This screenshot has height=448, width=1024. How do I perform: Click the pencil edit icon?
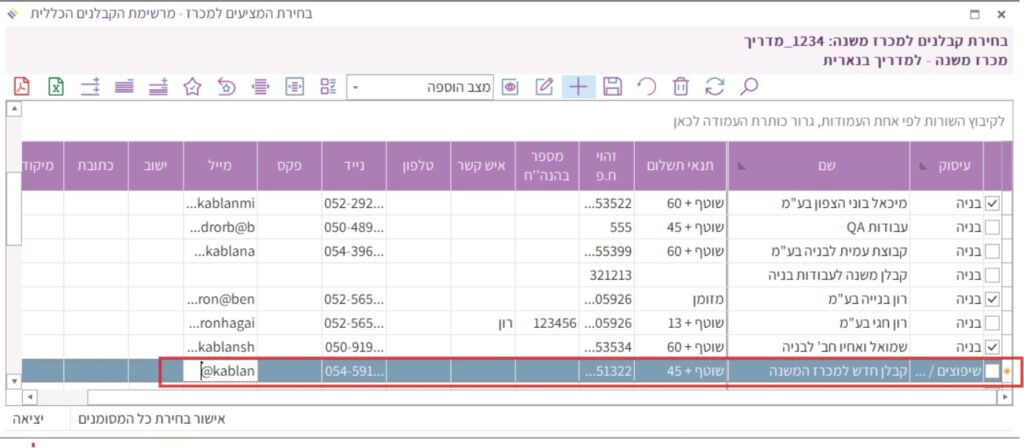click(x=544, y=86)
